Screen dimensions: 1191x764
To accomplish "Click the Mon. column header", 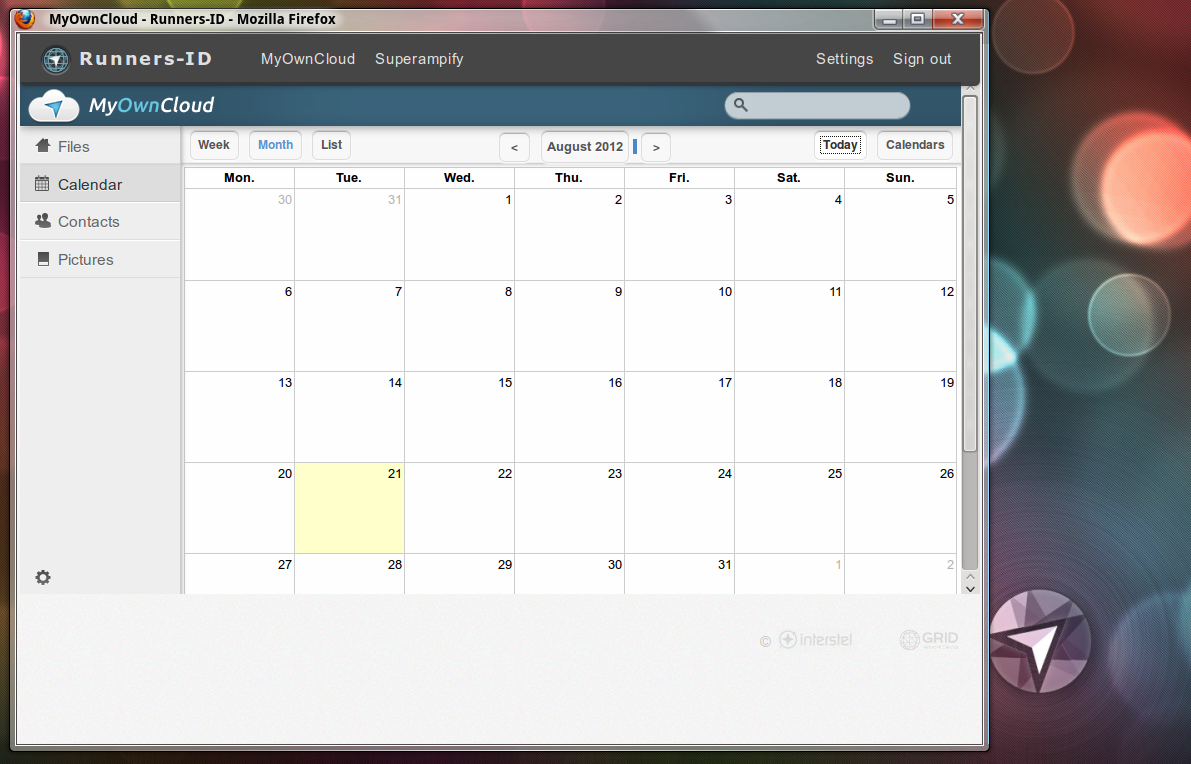I will click(x=239, y=178).
